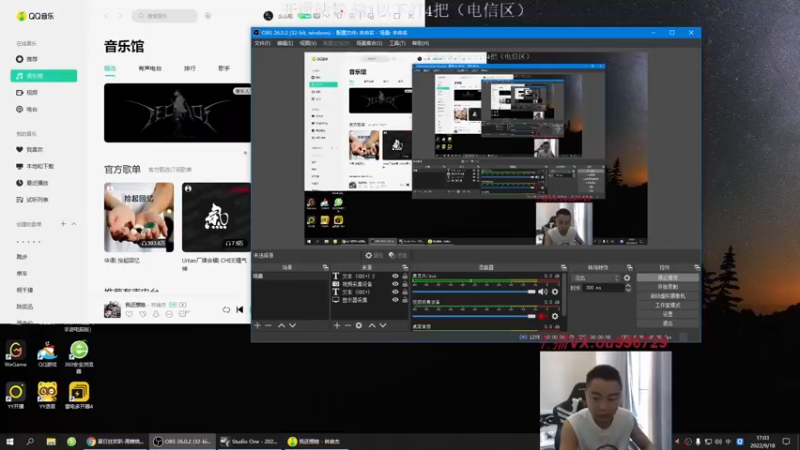Move source up in sources list
Screen dimensions: 800x450
coord(372,326)
